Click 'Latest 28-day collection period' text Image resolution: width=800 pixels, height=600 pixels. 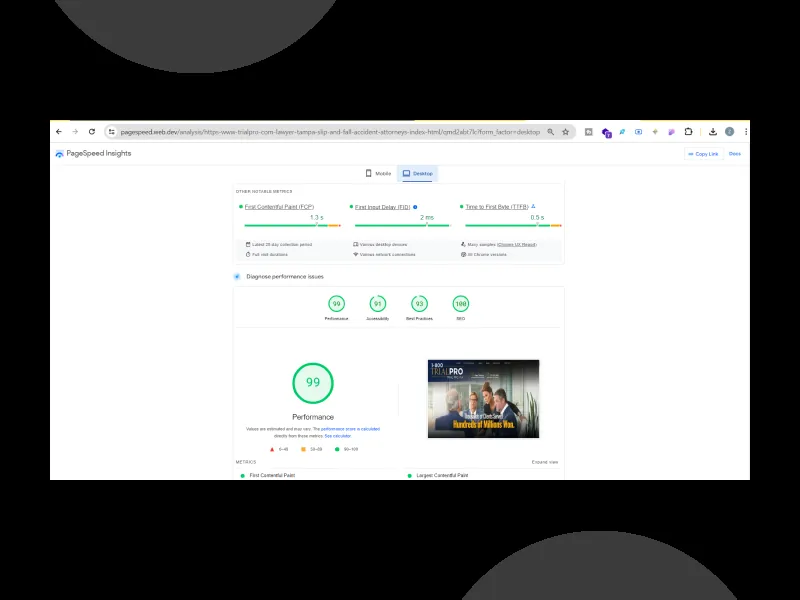click(x=282, y=244)
